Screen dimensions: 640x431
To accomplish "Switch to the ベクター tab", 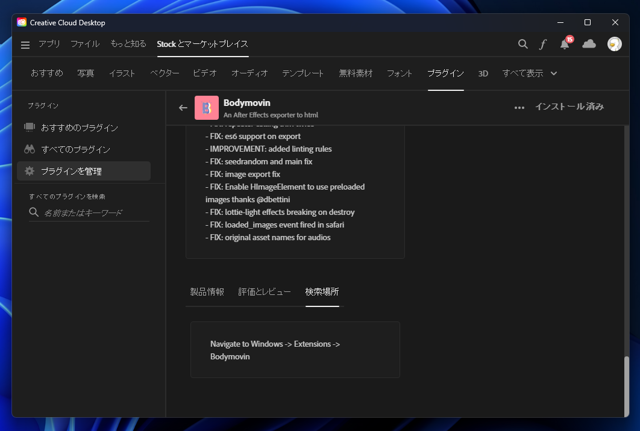I will pos(164,73).
